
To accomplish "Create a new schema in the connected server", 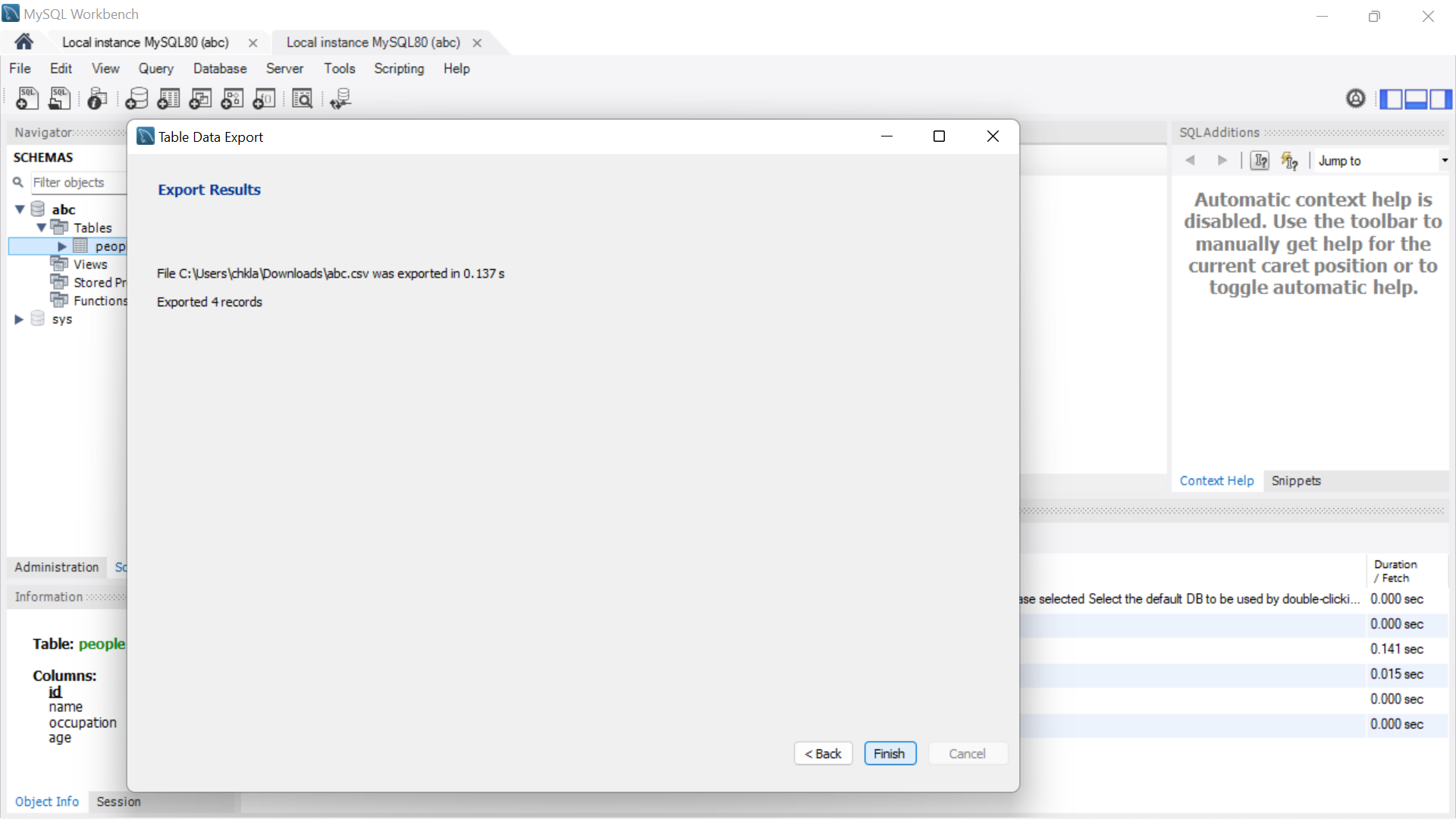I will pos(136,99).
